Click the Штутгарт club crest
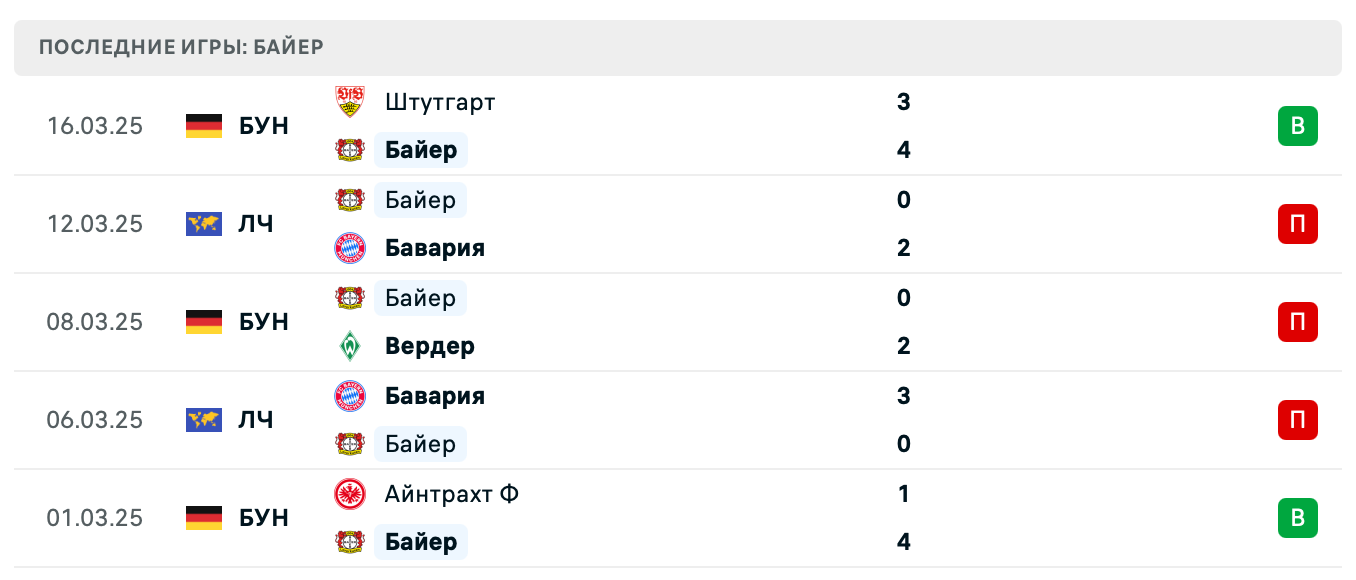Image resolution: width=1356 pixels, height=580 pixels. [351, 101]
